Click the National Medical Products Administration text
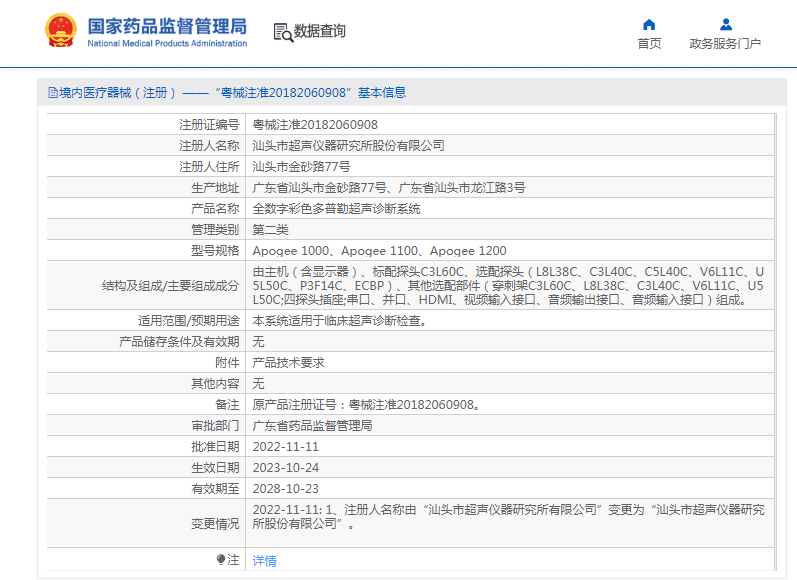Viewport: 797px width, 580px height. click(x=167, y=44)
